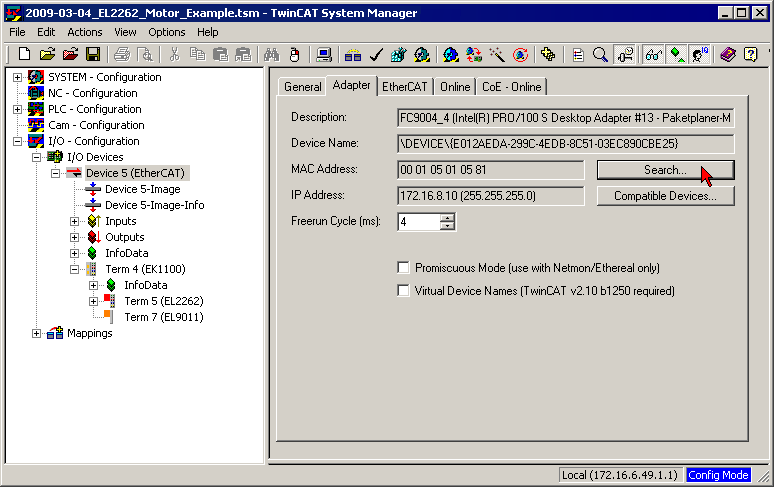Open the View menu
Image resolution: width=774 pixels, height=487 pixels.
click(125, 32)
